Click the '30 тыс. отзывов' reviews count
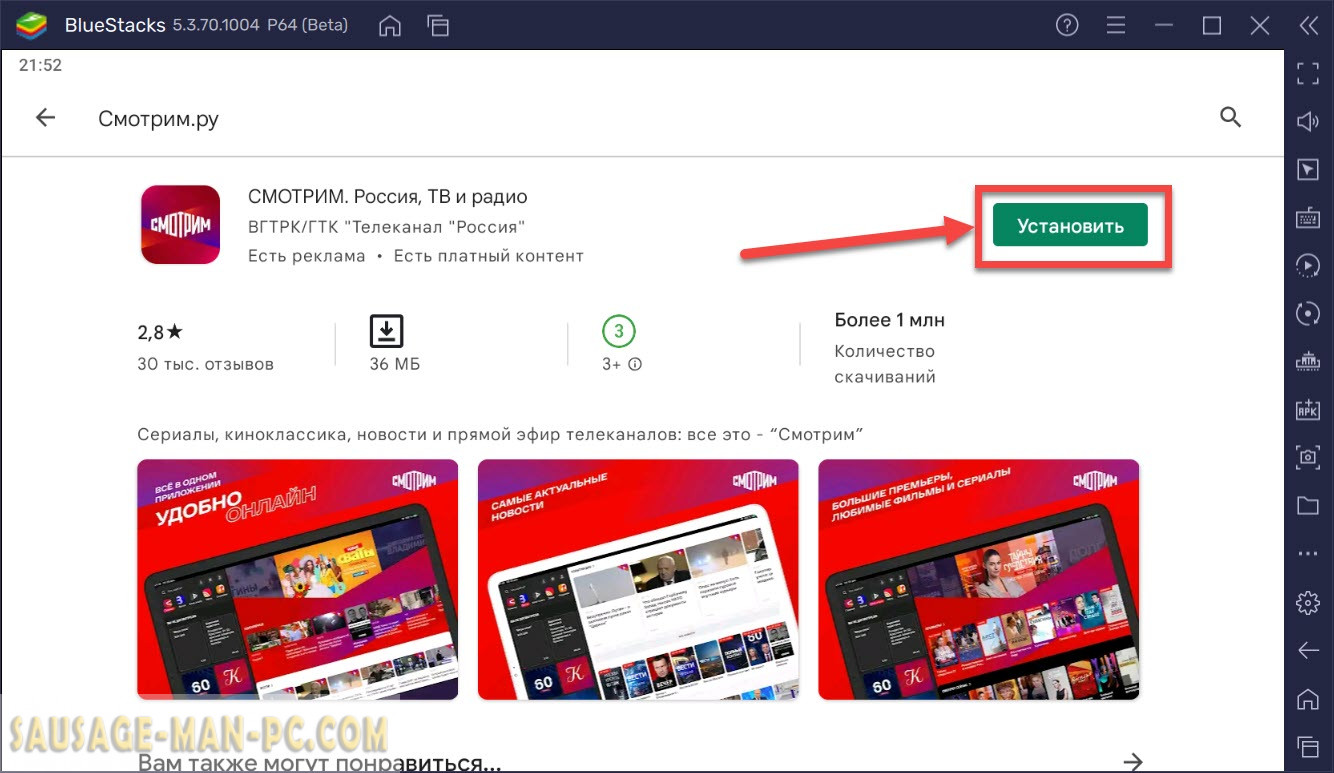 click(x=205, y=364)
